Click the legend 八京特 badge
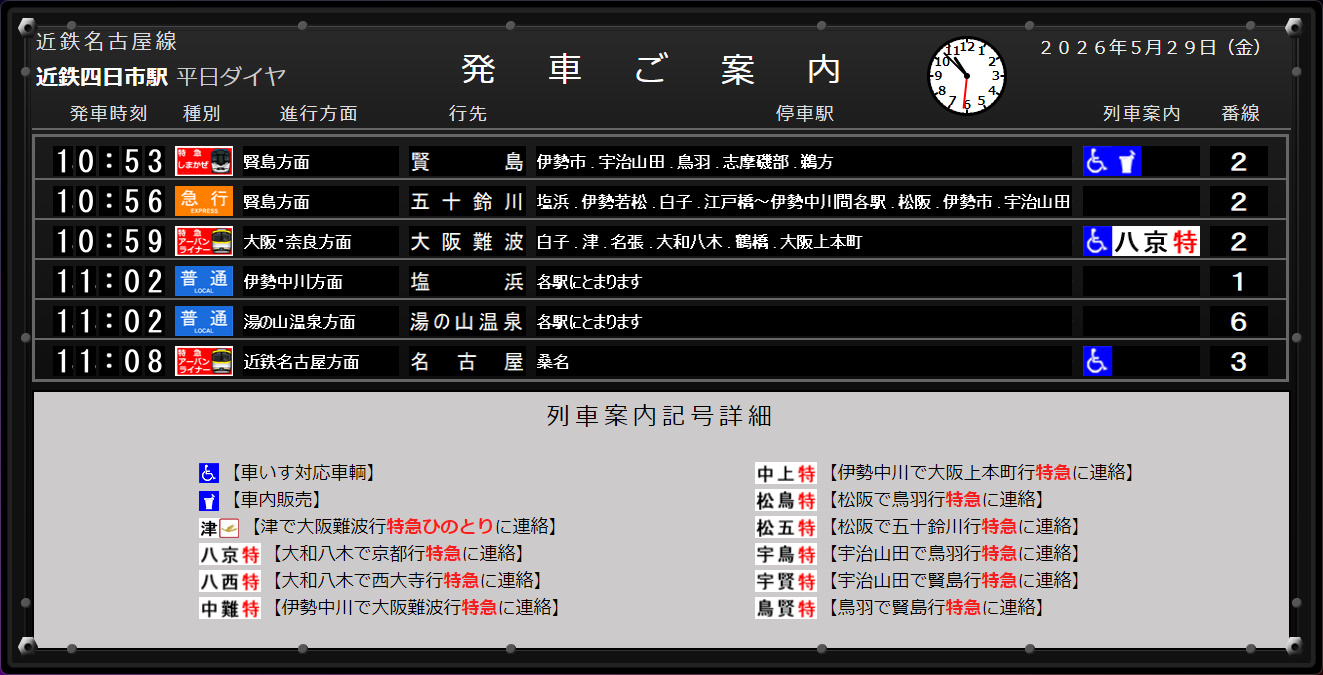 click(x=230, y=554)
